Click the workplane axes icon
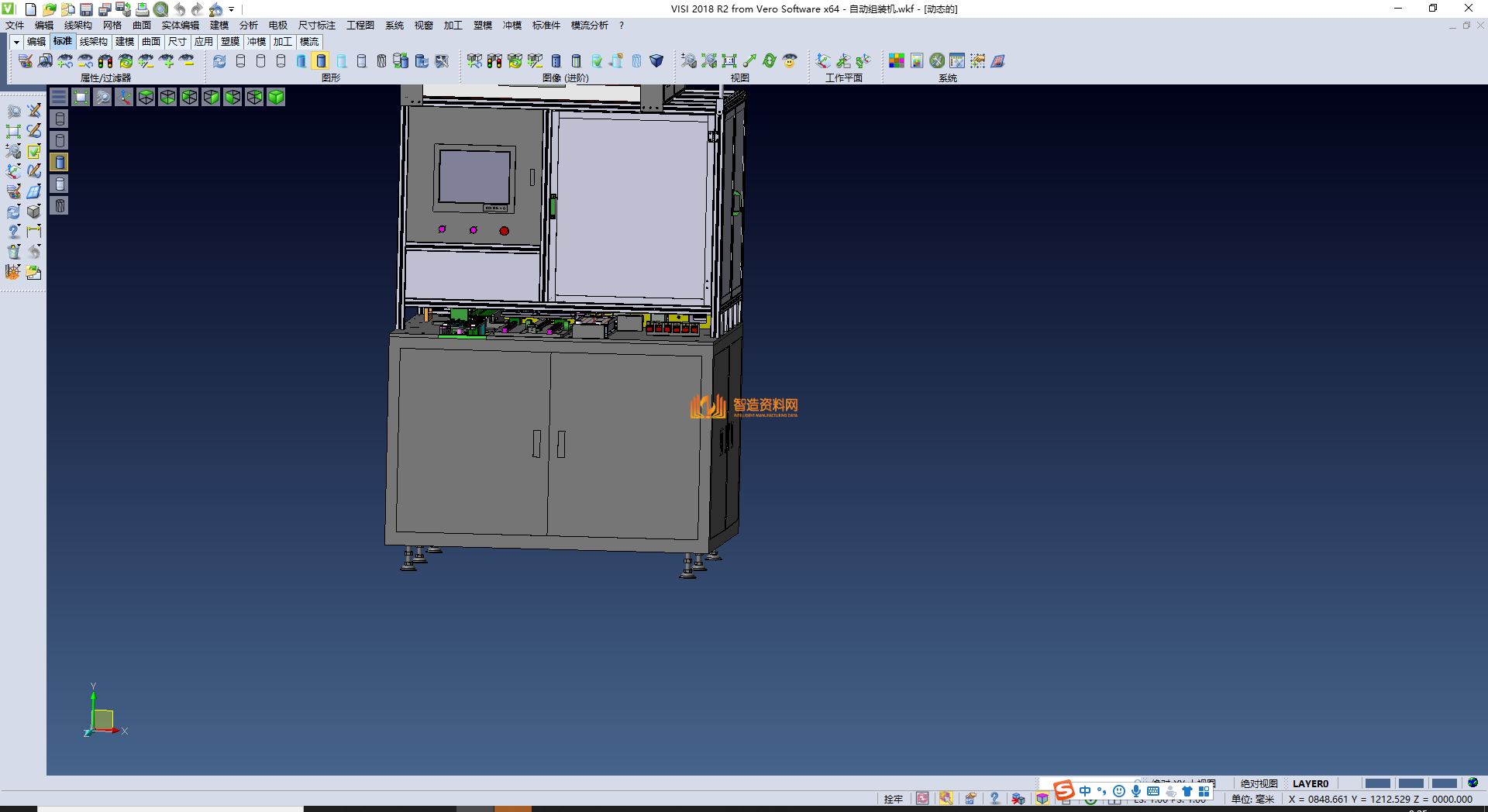 (823, 60)
